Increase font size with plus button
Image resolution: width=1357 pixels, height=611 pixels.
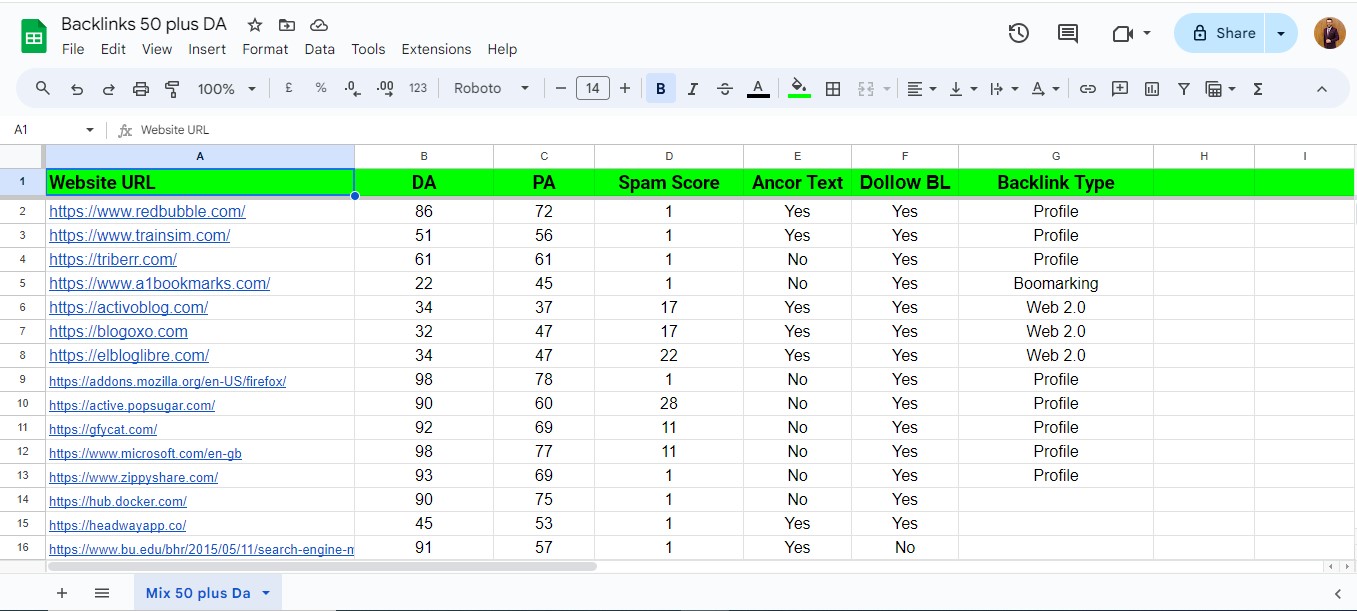[625, 88]
